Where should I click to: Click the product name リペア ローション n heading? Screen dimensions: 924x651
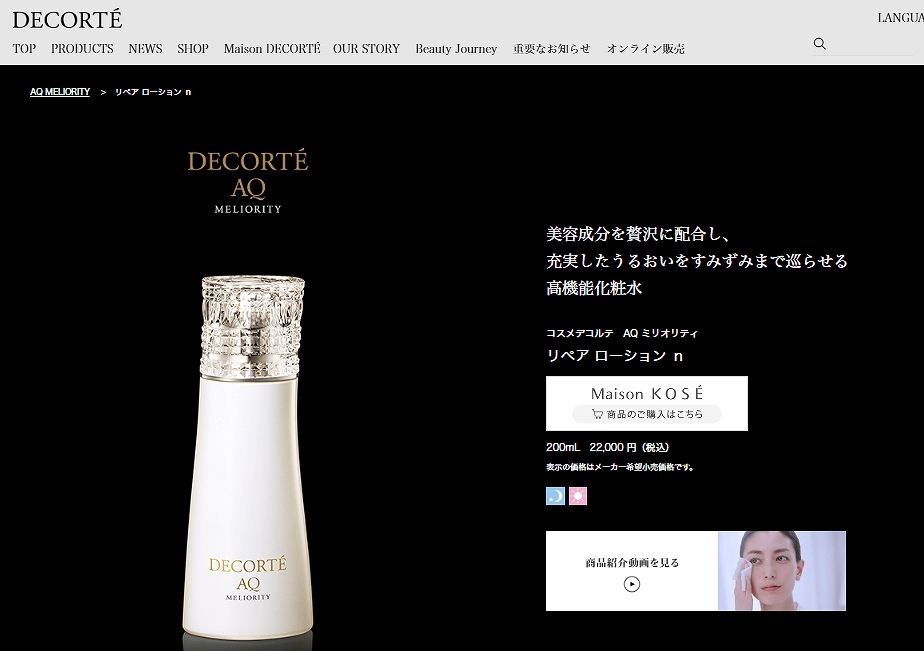[x=615, y=356]
